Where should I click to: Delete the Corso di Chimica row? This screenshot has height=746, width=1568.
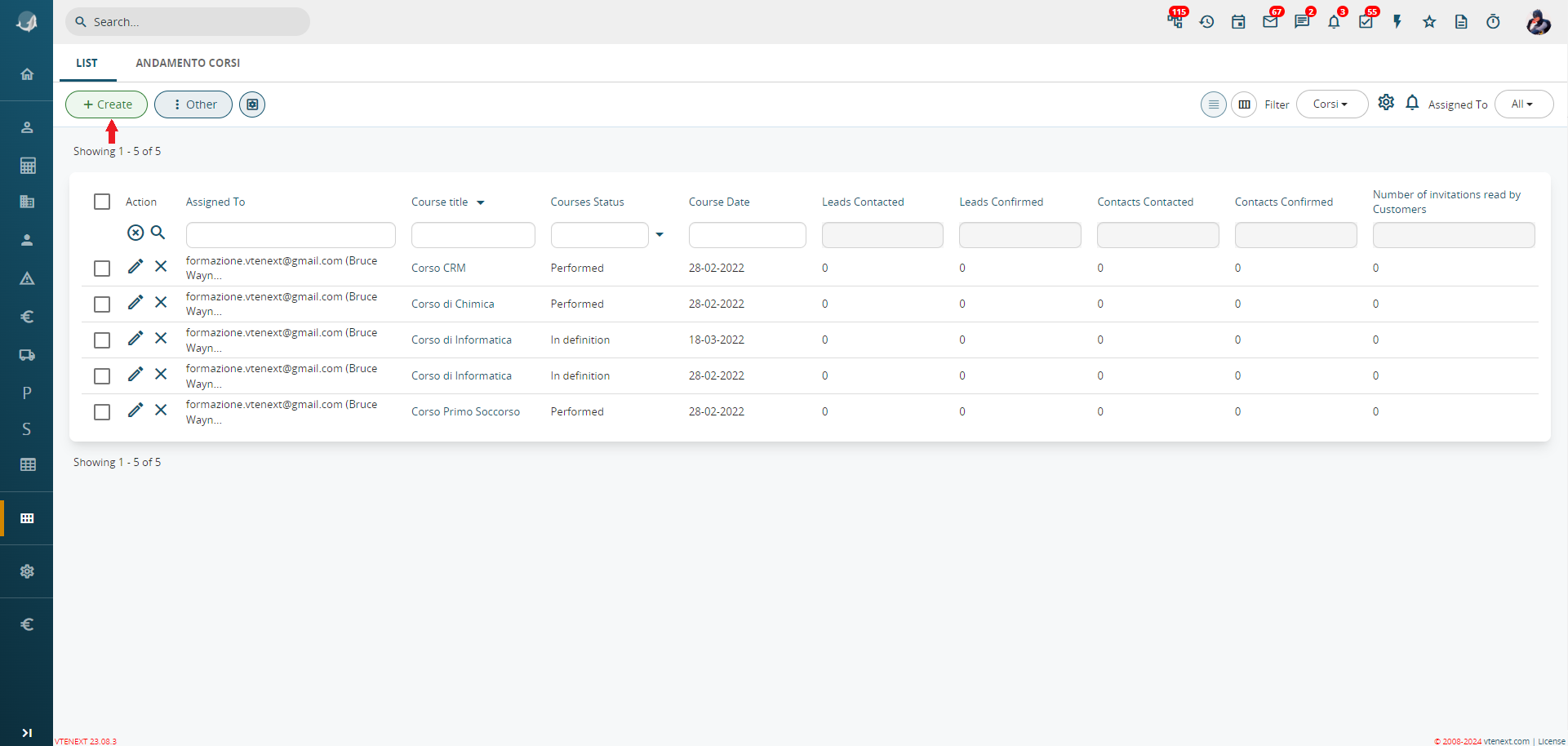161,302
